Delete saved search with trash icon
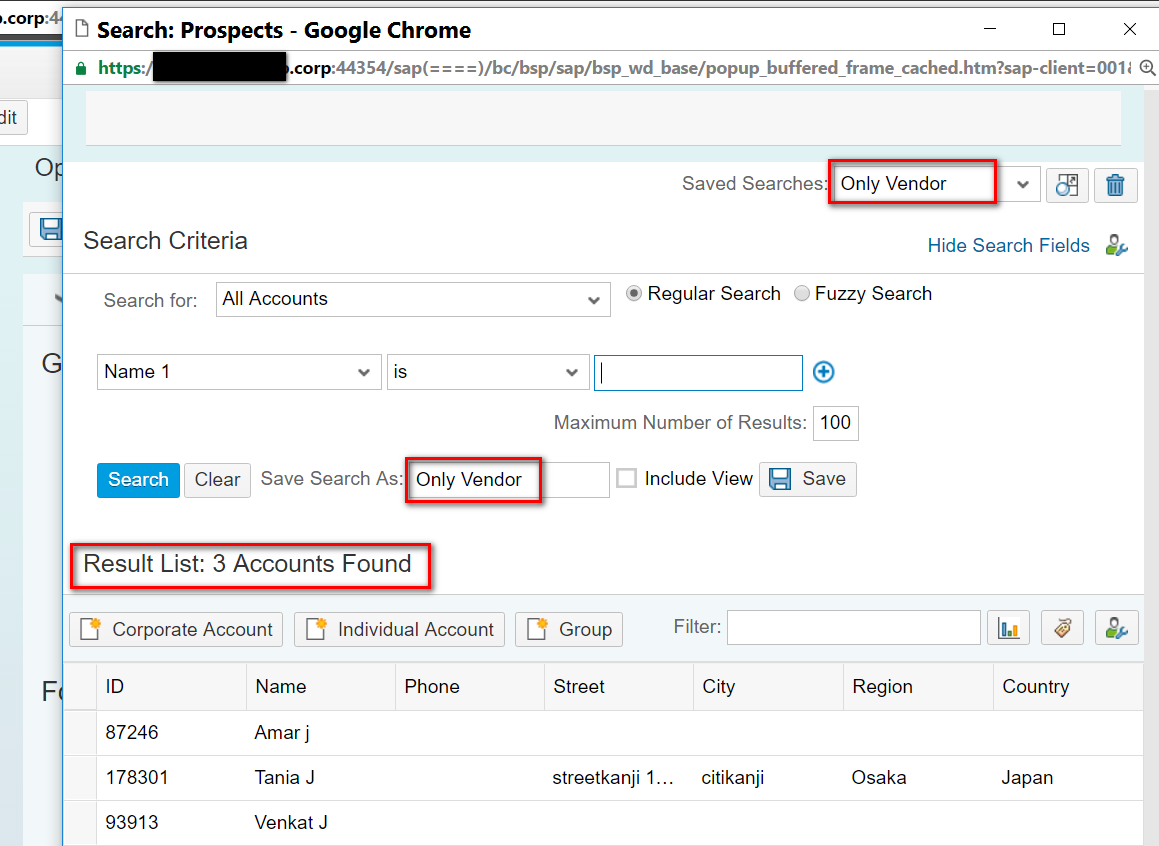 1115,185
